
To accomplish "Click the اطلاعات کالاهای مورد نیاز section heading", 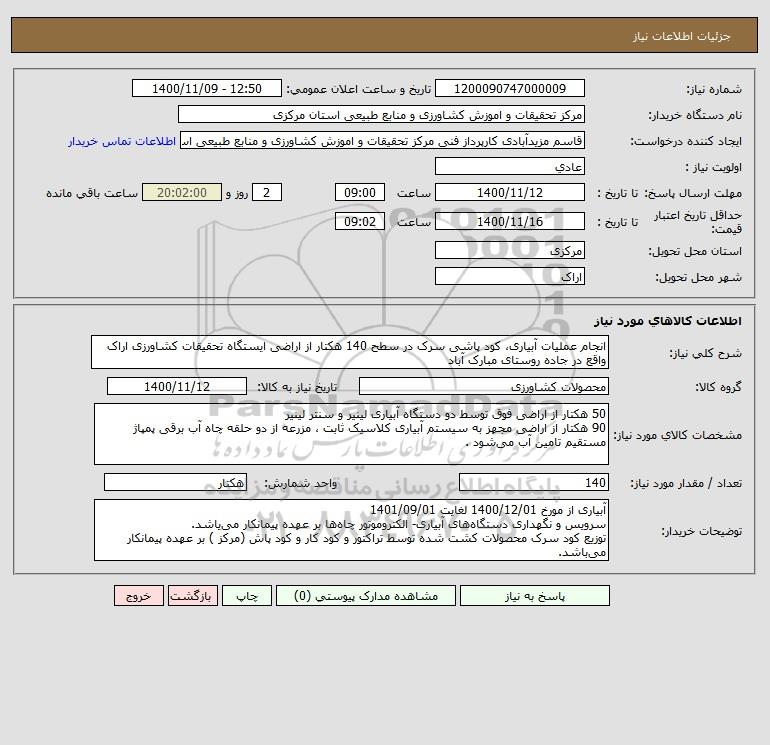I will [668, 321].
